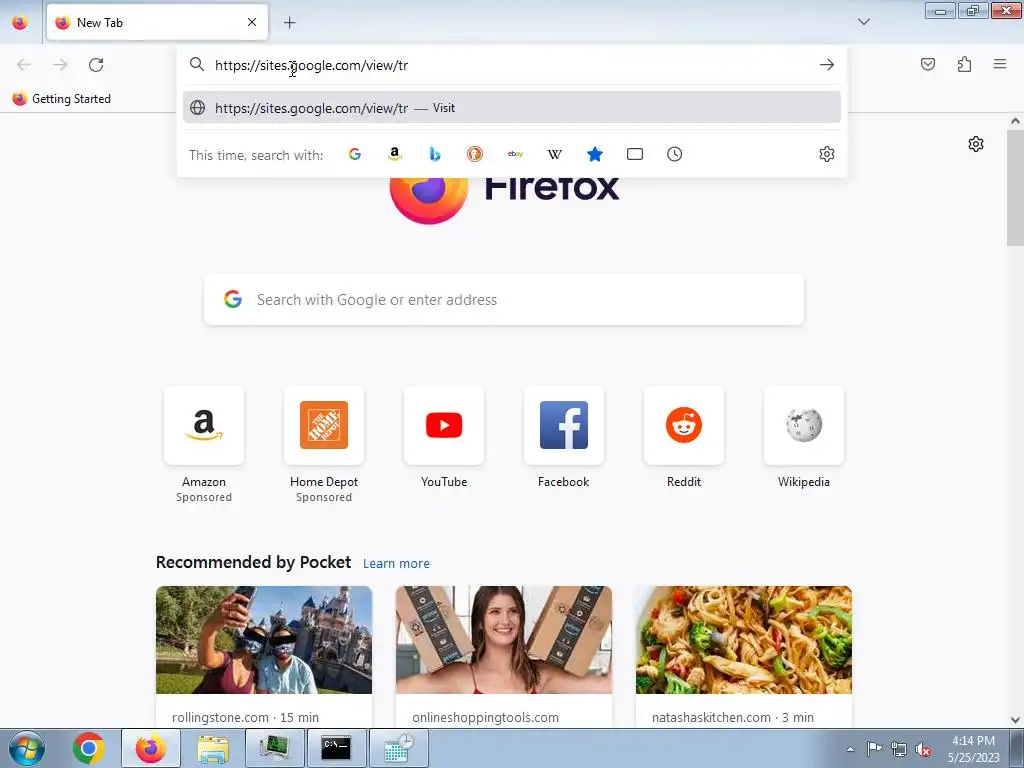Search bookmarks with star icon
This screenshot has width=1024, height=768.
coord(594,154)
